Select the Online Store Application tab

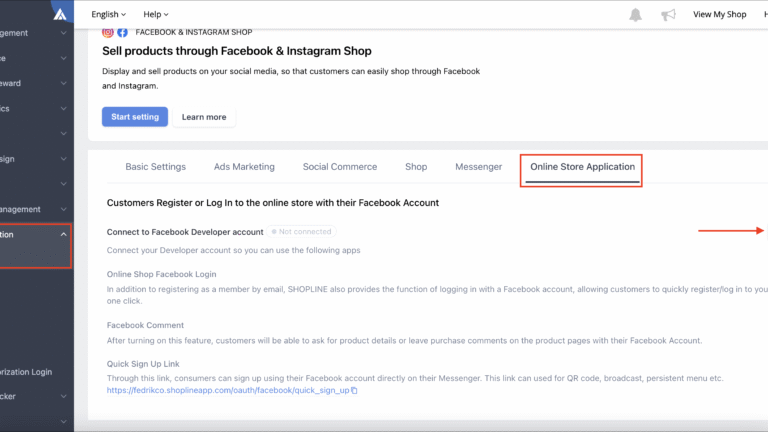[582, 167]
